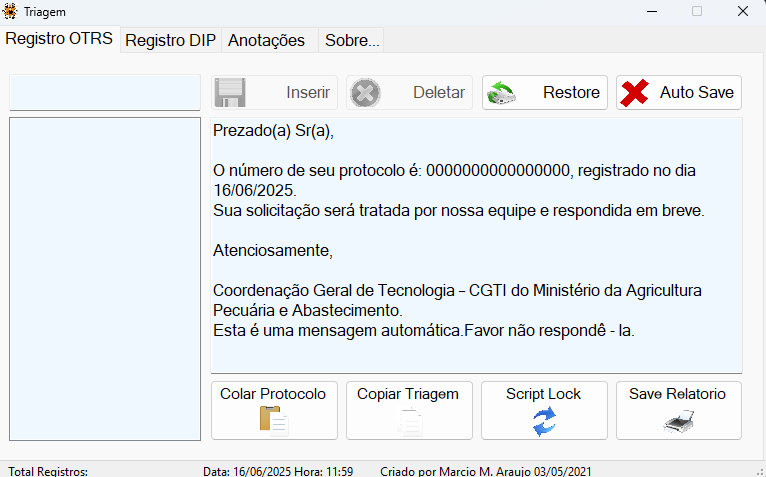Click the Restore button label
Image resolution: width=766 pixels, height=477 pixels.
coord(571,92)
